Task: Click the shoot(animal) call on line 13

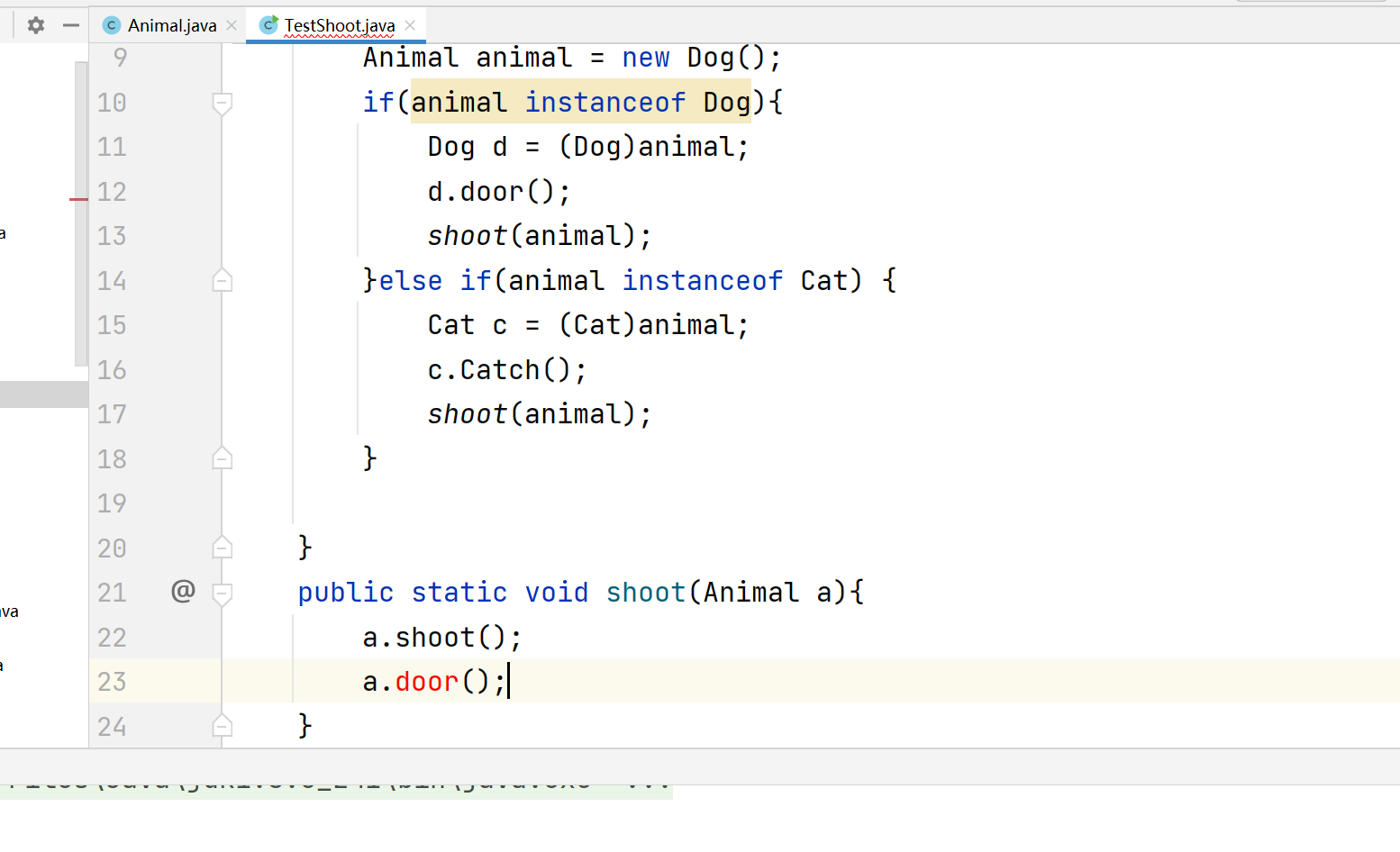Action: [539, 236]
